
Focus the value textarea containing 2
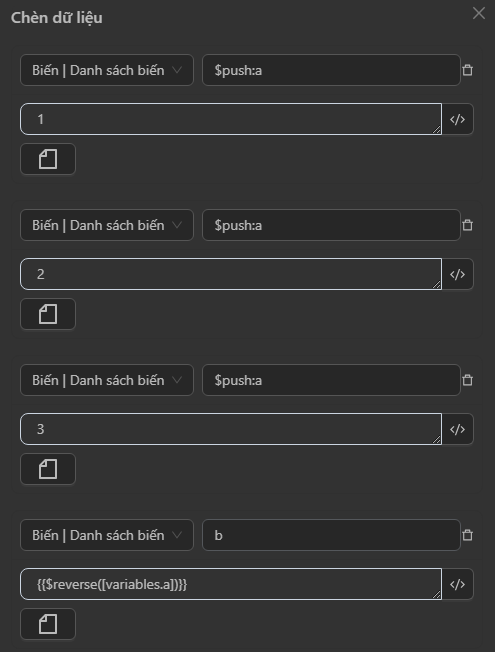coord(231,274)
